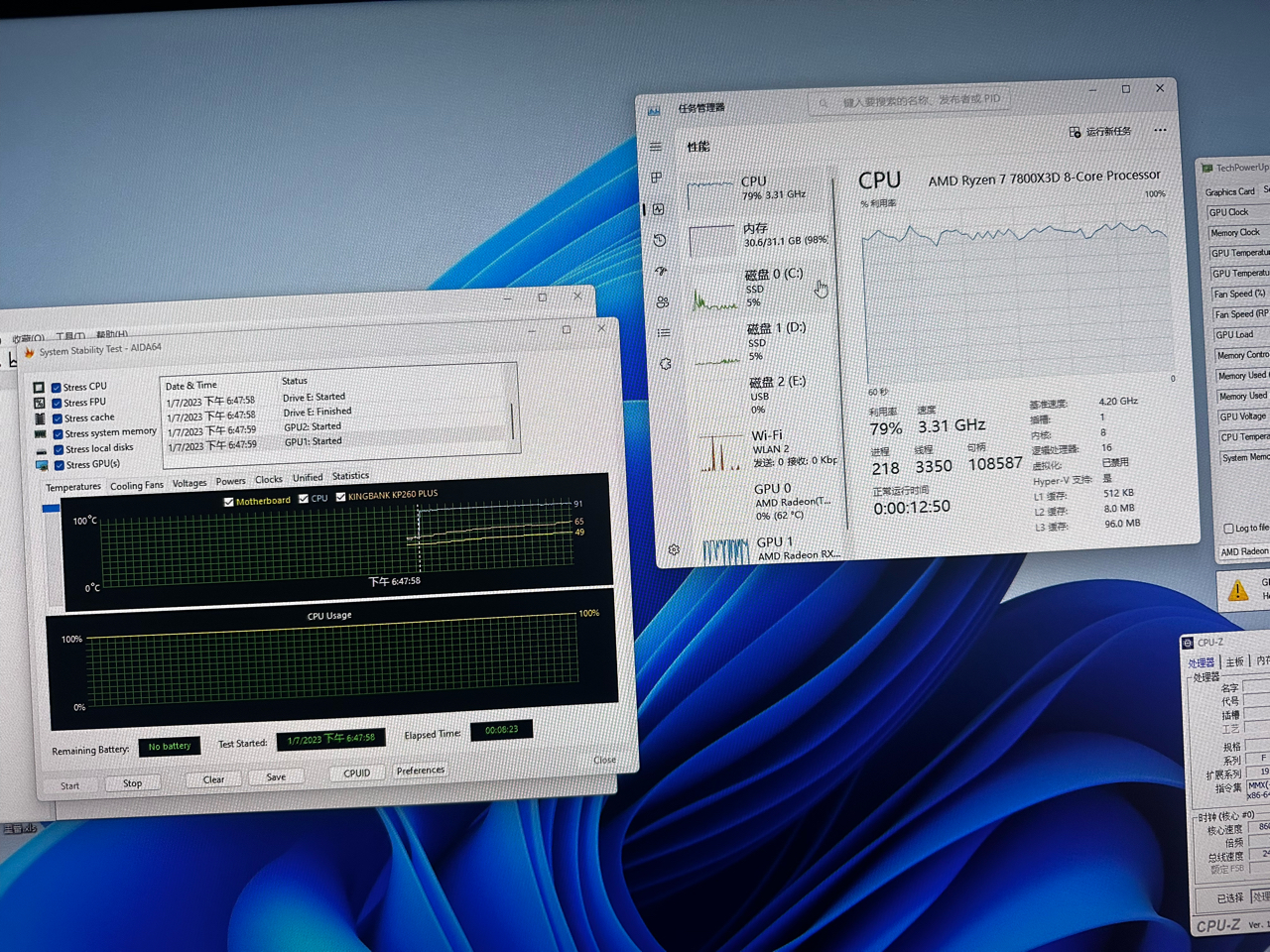This screenshot has height=952, width=1270.
Task: Open Details list icon in Task Manager sidebar
Action: (664, 333)
